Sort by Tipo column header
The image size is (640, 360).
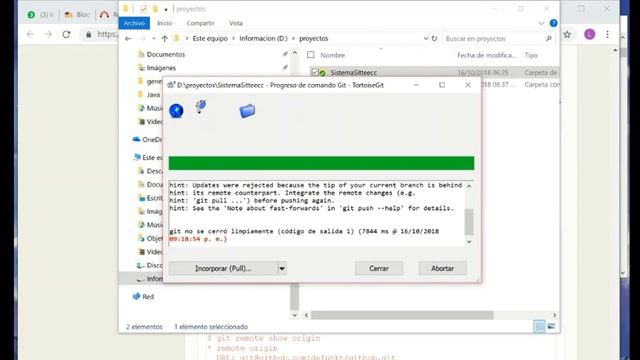click(x=531, y=55)
